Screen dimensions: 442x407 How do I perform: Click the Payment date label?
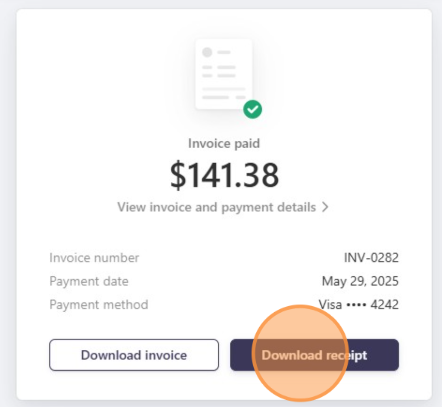(89, 281)
